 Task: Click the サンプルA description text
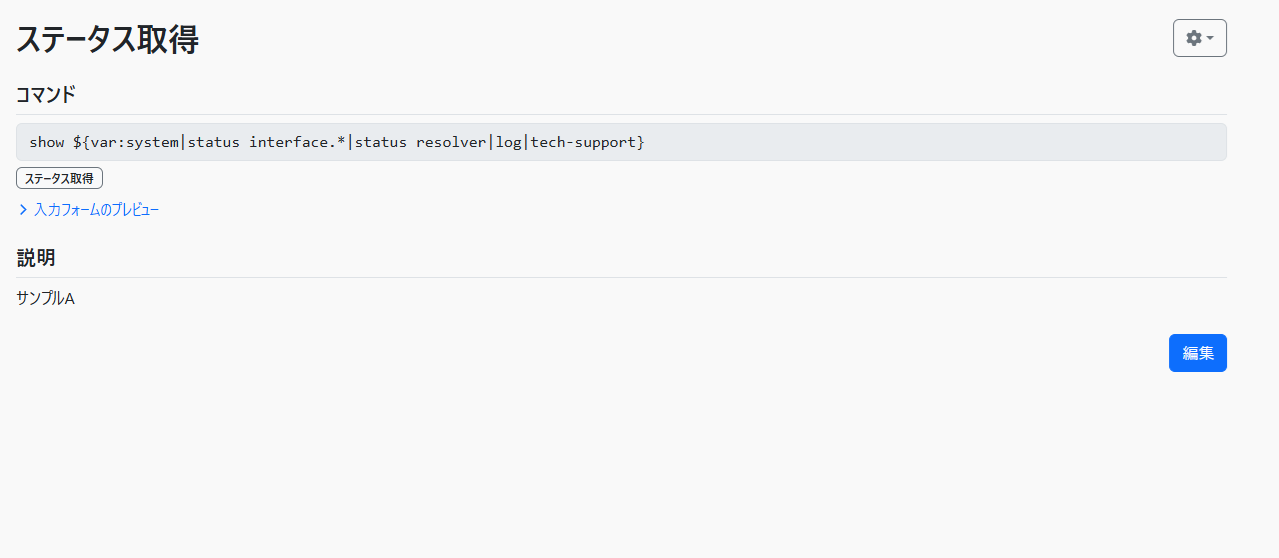(46, 298)
